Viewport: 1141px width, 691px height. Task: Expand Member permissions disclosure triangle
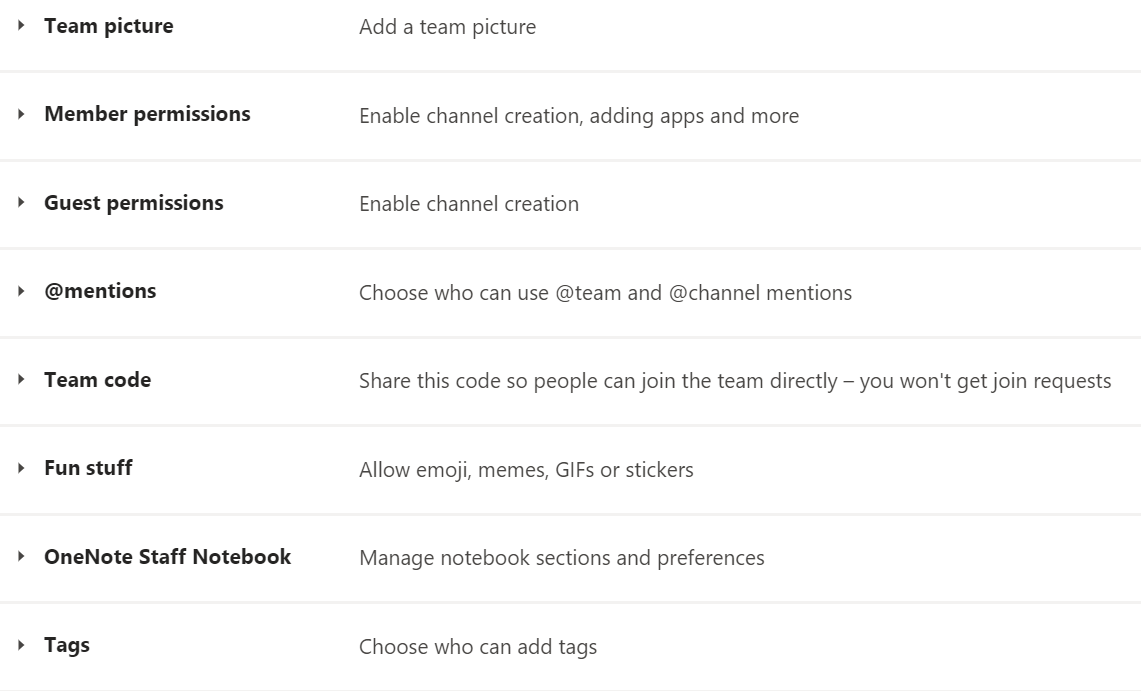coord(21,115)
